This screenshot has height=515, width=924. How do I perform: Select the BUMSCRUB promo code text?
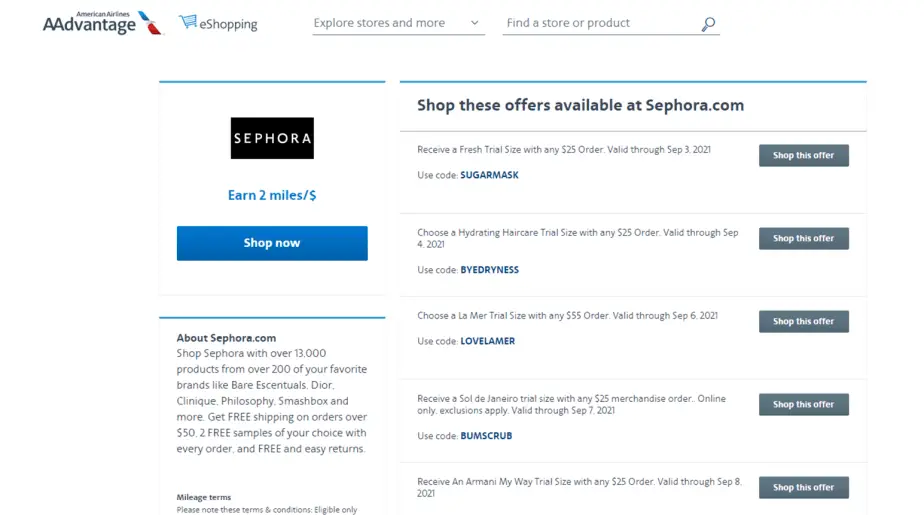pyautogui.click(x=486, y=436)
